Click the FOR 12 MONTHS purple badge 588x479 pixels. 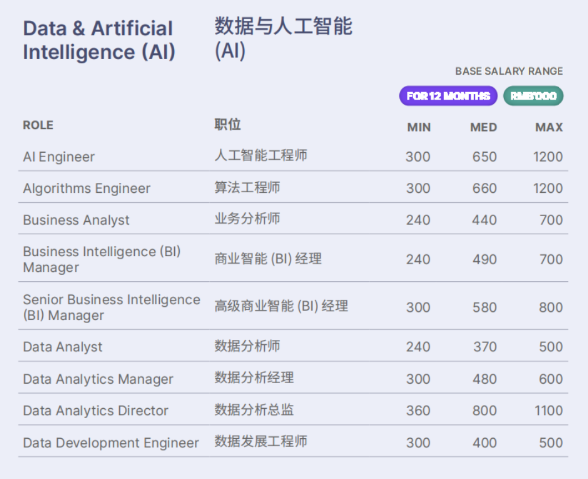tap(448, 96)
